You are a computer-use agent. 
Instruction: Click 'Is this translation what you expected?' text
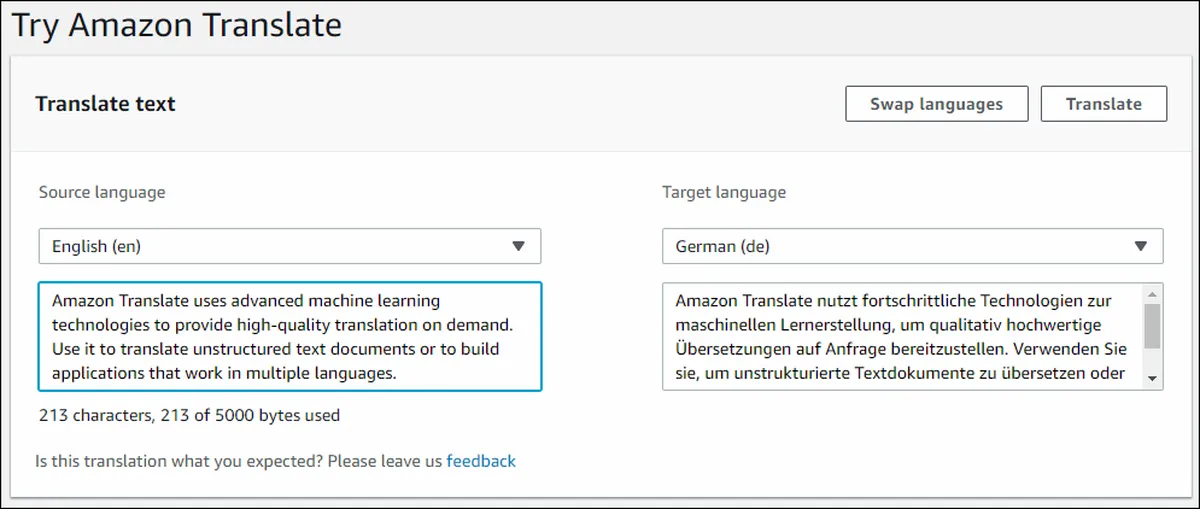pos(178,461)
